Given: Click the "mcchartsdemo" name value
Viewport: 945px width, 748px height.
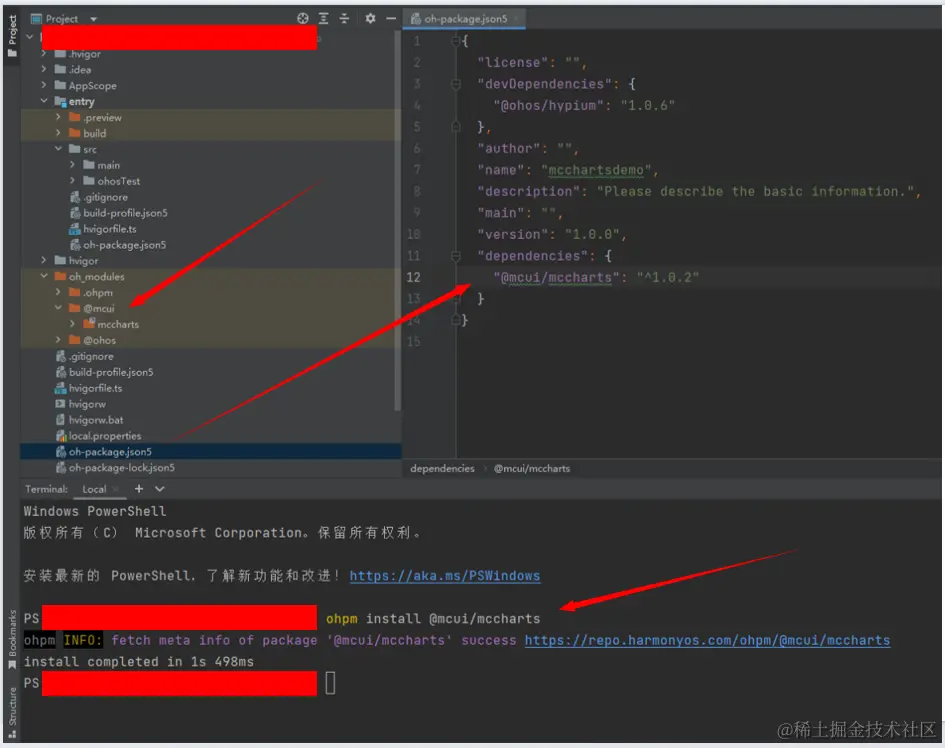Looking at the screenshot, I should [x=596, y=170].
